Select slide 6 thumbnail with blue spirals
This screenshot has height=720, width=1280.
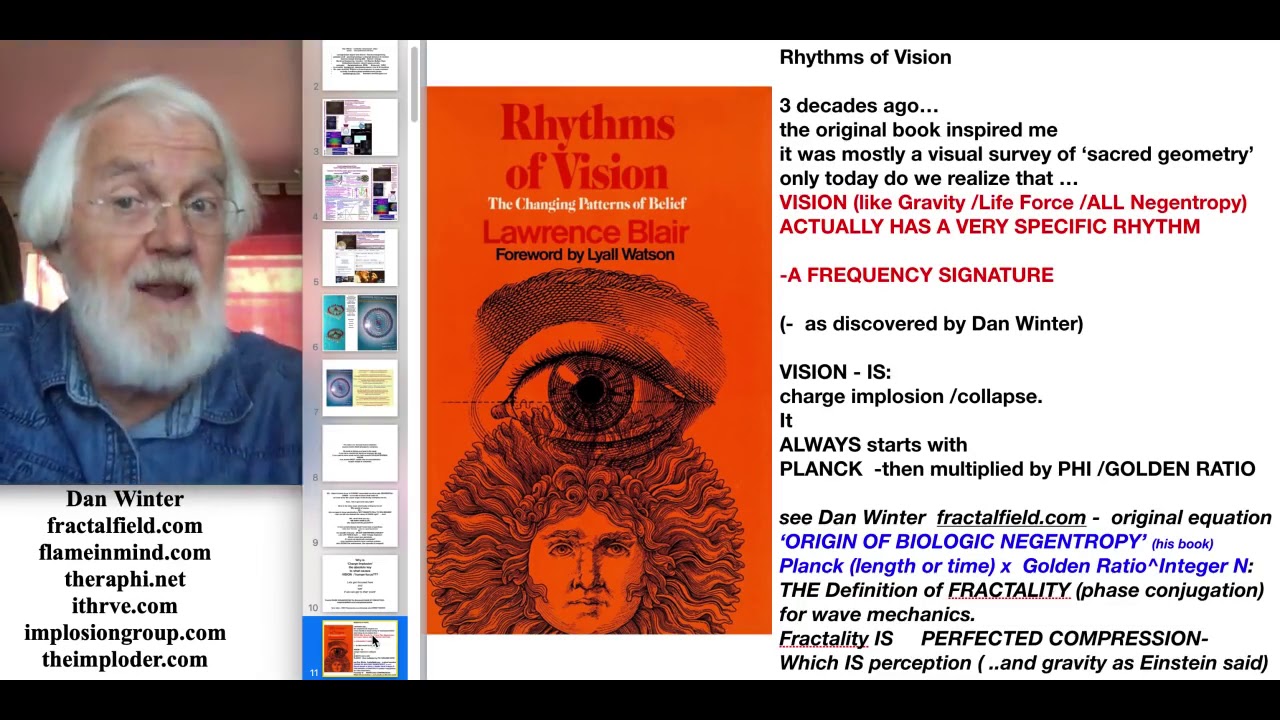tap(360, 322)
